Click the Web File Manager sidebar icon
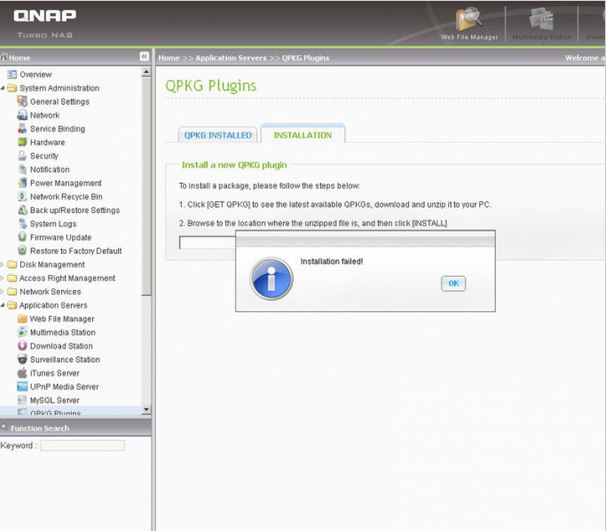This screenshot has width=607, height=531. point(22,319)
